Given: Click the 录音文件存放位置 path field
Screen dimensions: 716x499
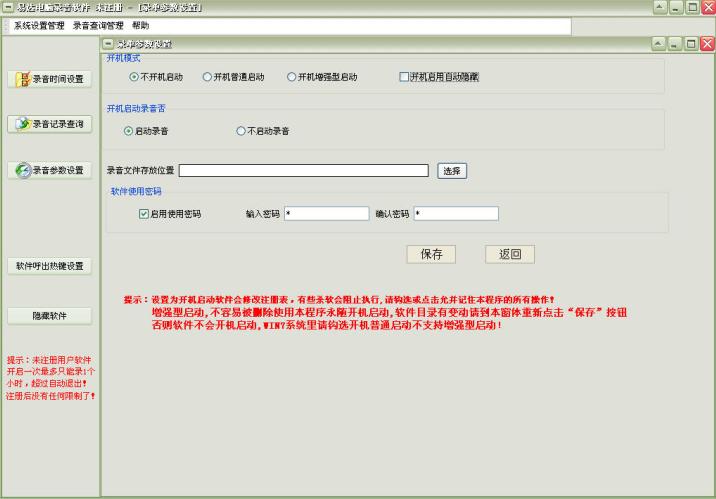Looking at the screenshot, I should click(x=303, y=171).
